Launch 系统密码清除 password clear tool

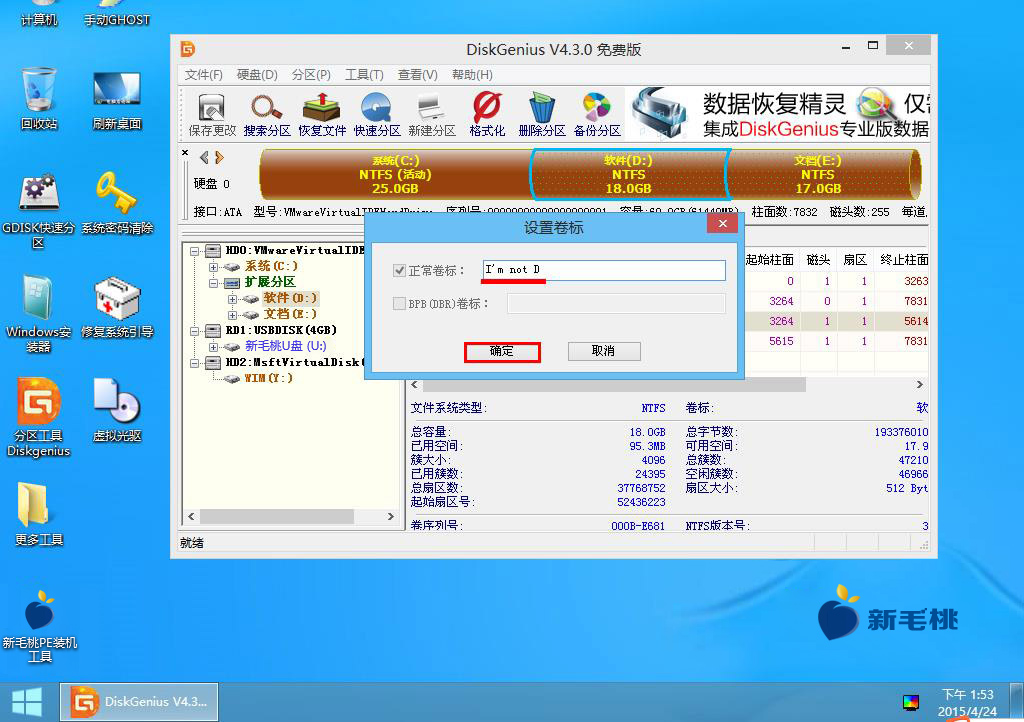point(117,203)
